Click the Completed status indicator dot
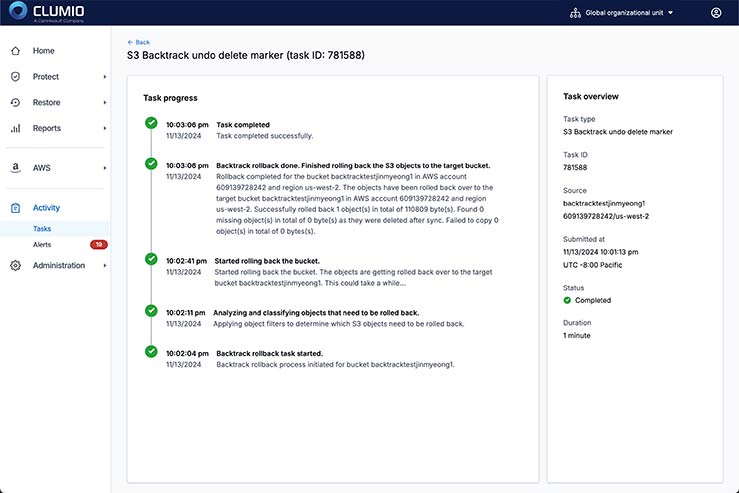Image resolution: width=739 pixels, height=493 pixels. [567, 300]
